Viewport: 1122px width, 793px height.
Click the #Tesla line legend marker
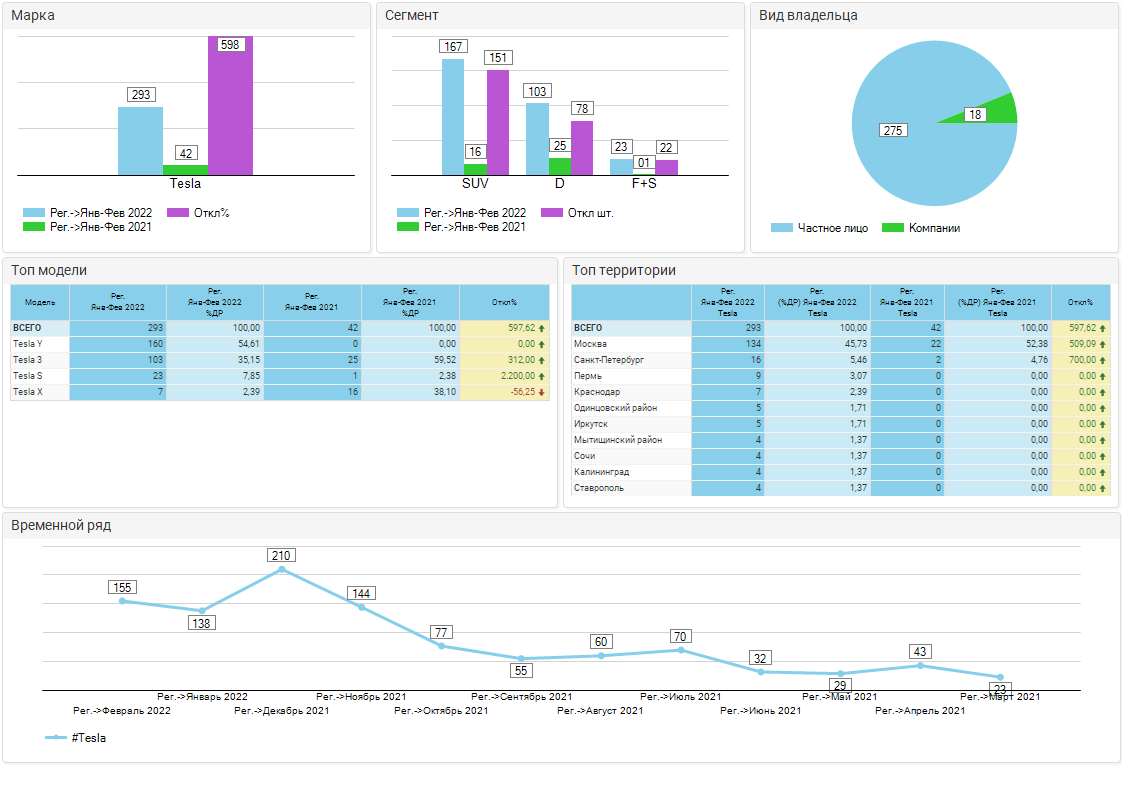tap(56, 738)
